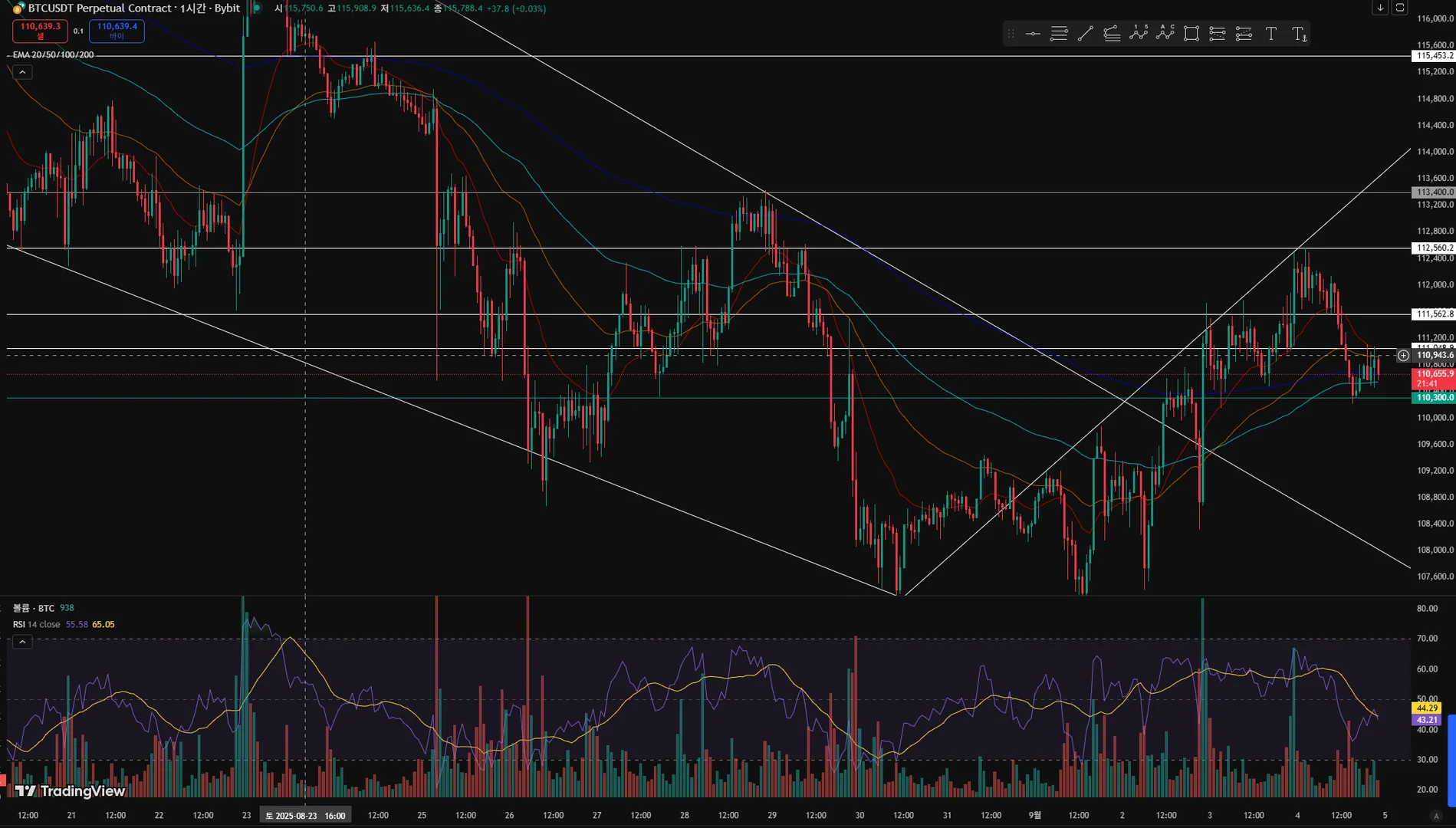1456x828 pixels.
Task: Select the parallel horizontal lines tool
Action: 1059,34
